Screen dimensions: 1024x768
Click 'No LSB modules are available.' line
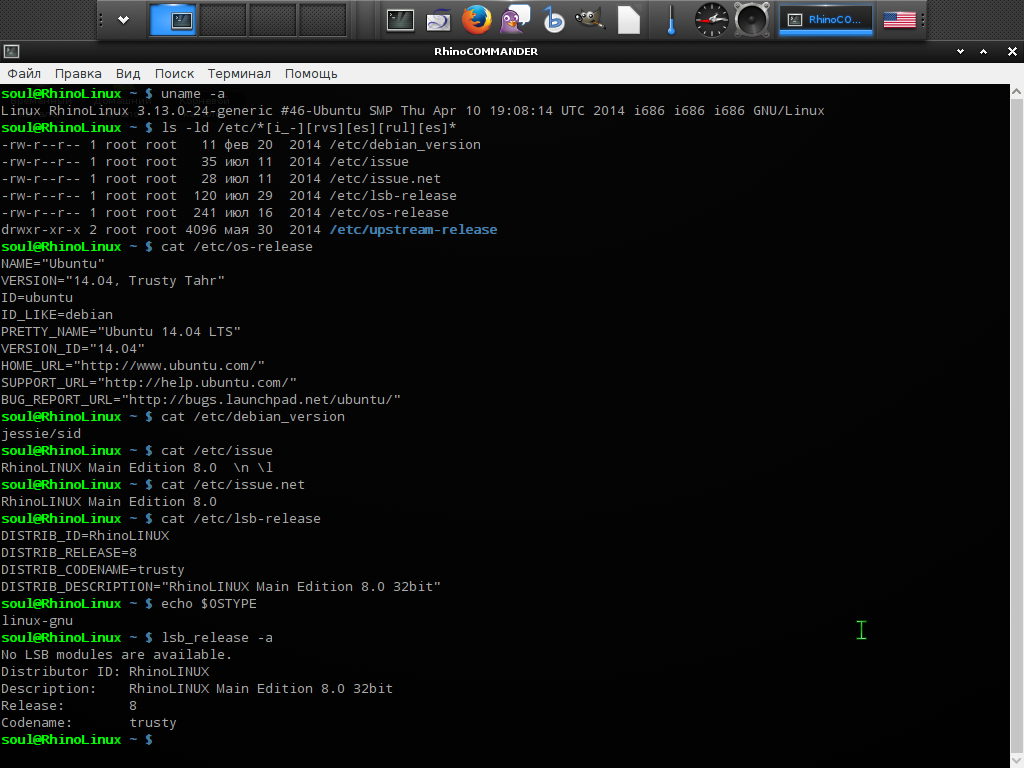pyautogui.click(x=116, y=654)
